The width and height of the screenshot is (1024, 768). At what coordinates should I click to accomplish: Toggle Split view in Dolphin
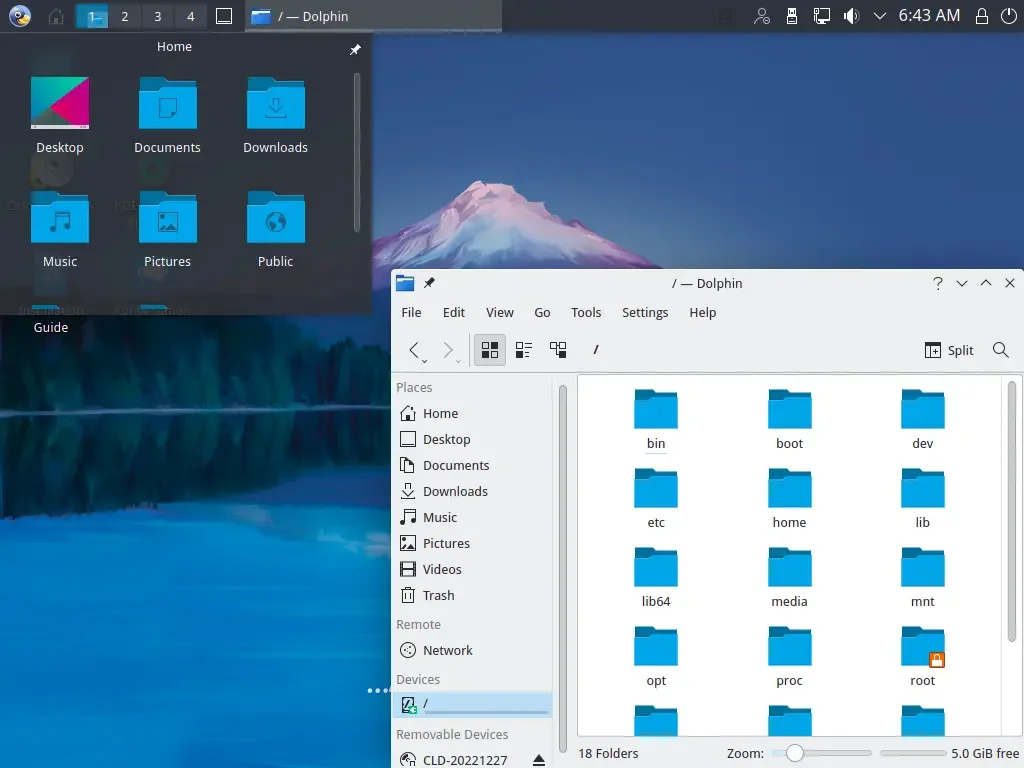pos(949,350)
